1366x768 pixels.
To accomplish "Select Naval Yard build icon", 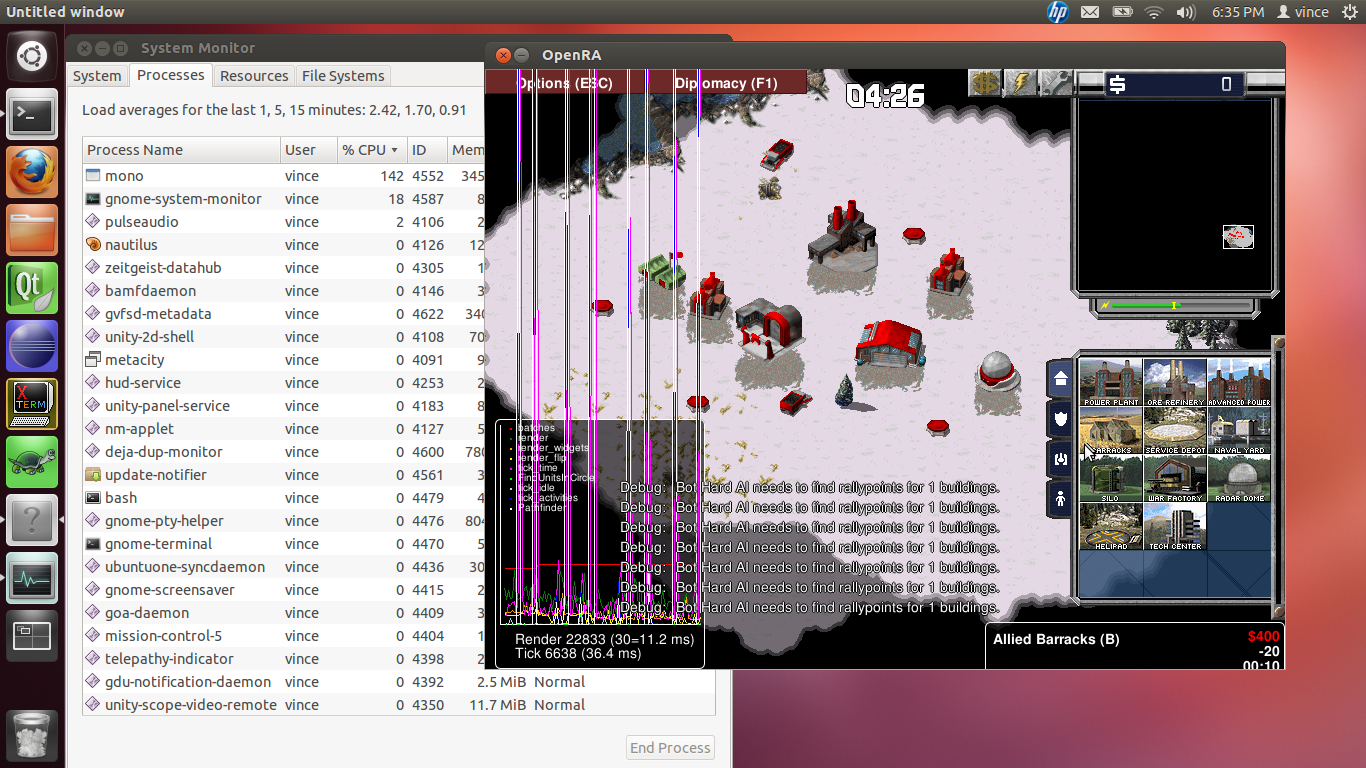I will (x=1239, y=430).
